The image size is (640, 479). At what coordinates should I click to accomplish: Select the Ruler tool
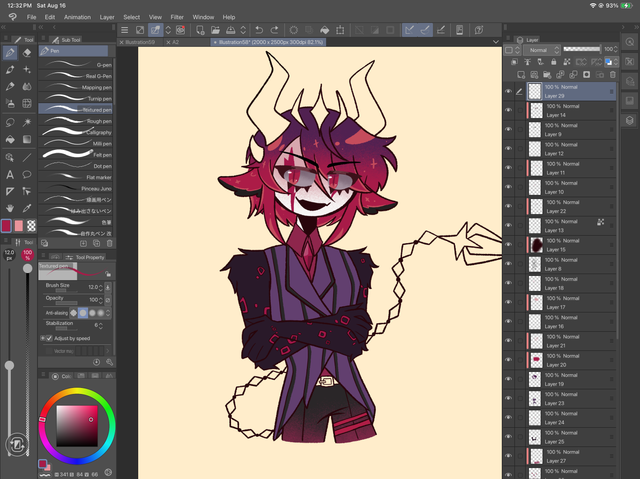(10, 191)
